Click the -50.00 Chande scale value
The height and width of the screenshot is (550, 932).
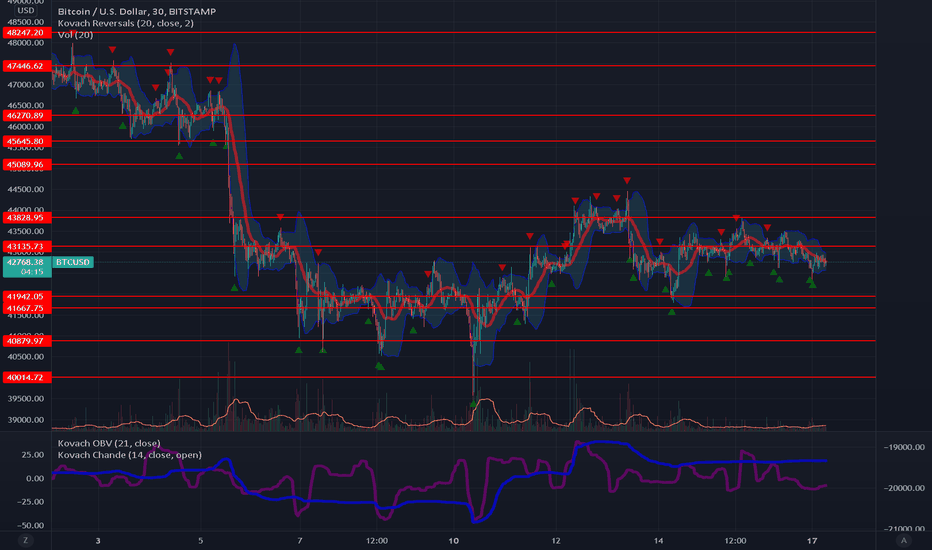pos(30,526)
